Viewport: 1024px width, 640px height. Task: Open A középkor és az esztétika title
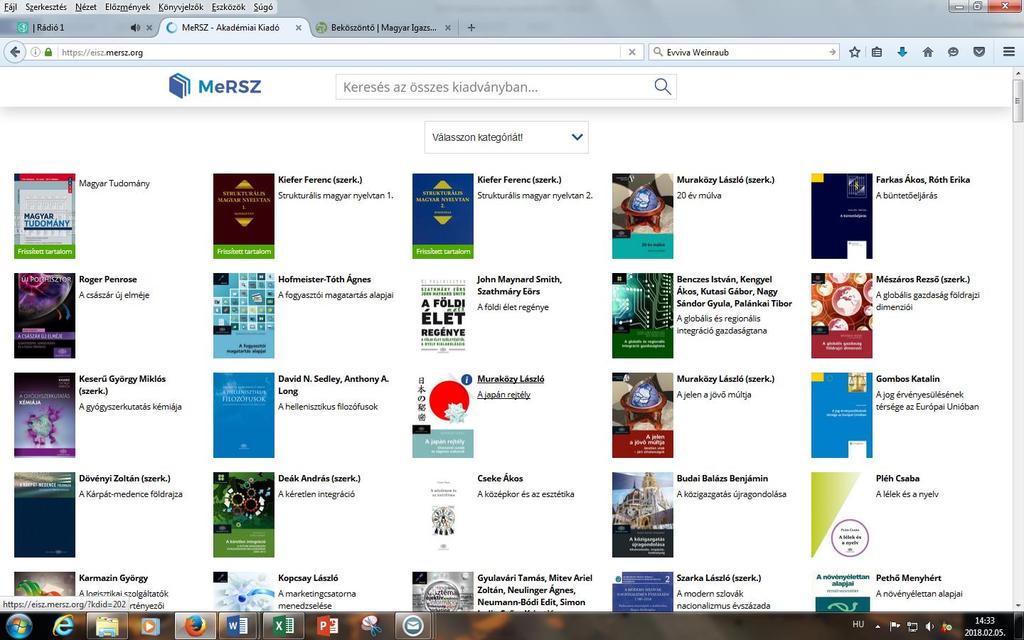526,494
